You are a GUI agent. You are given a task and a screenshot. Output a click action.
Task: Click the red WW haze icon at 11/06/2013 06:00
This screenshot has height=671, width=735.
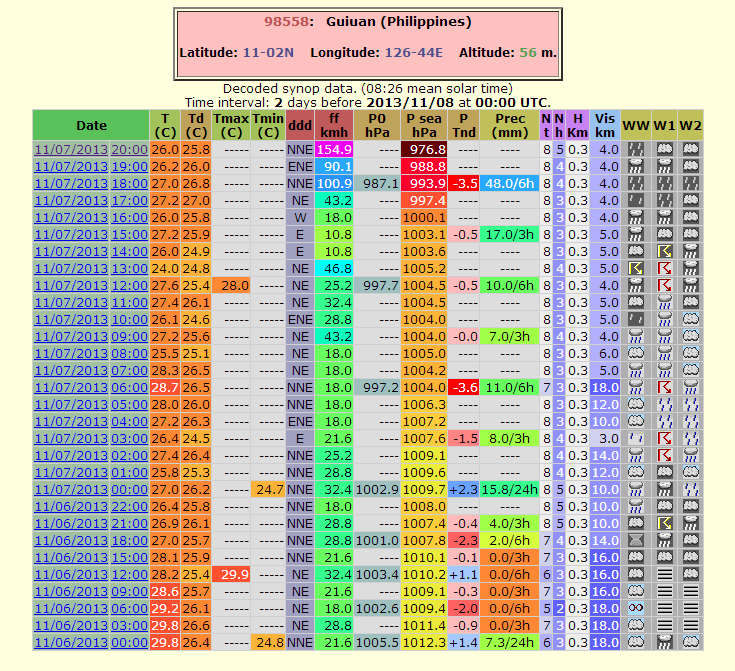635,608
